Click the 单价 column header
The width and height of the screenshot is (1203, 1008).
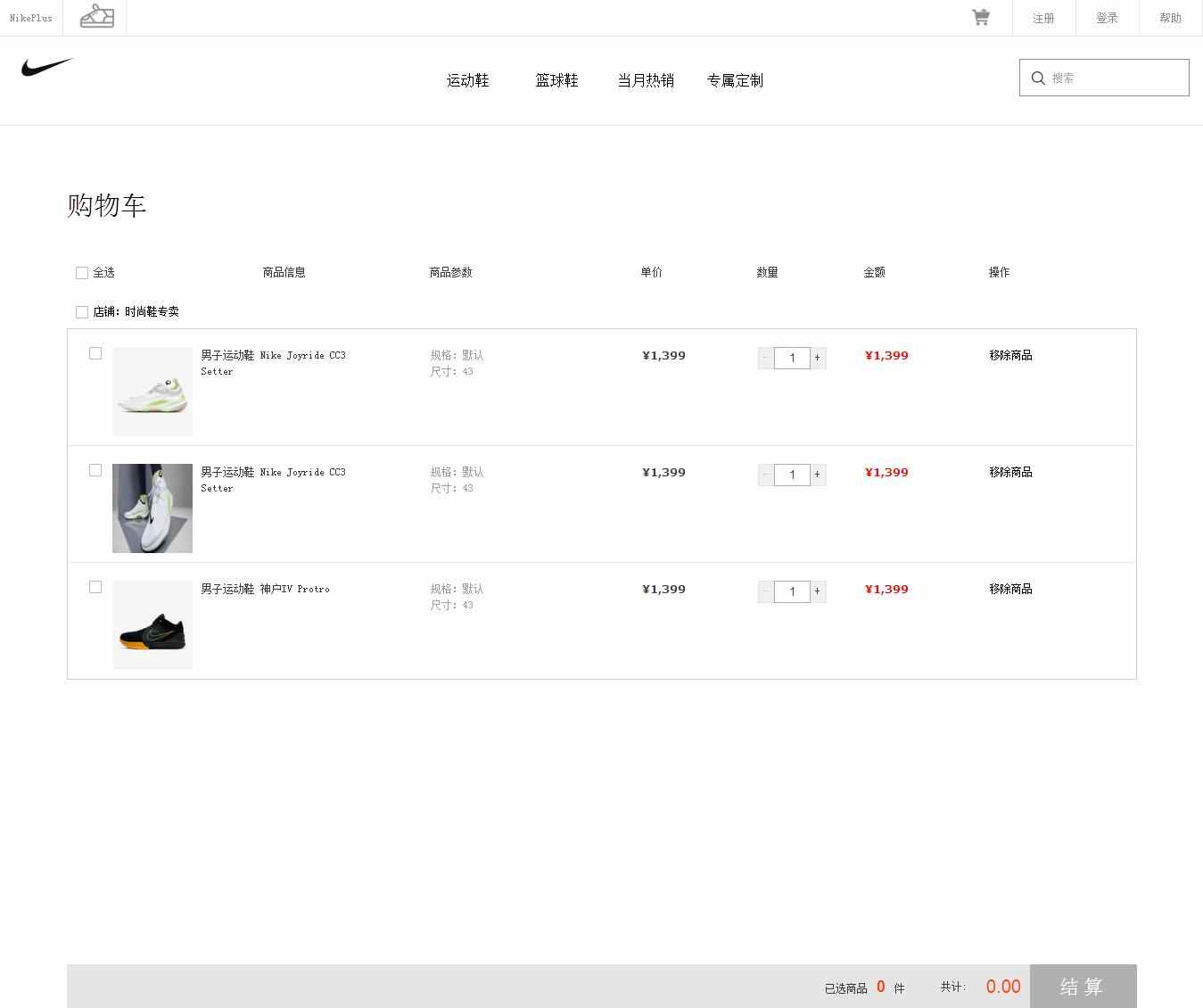tap(651, 272)
